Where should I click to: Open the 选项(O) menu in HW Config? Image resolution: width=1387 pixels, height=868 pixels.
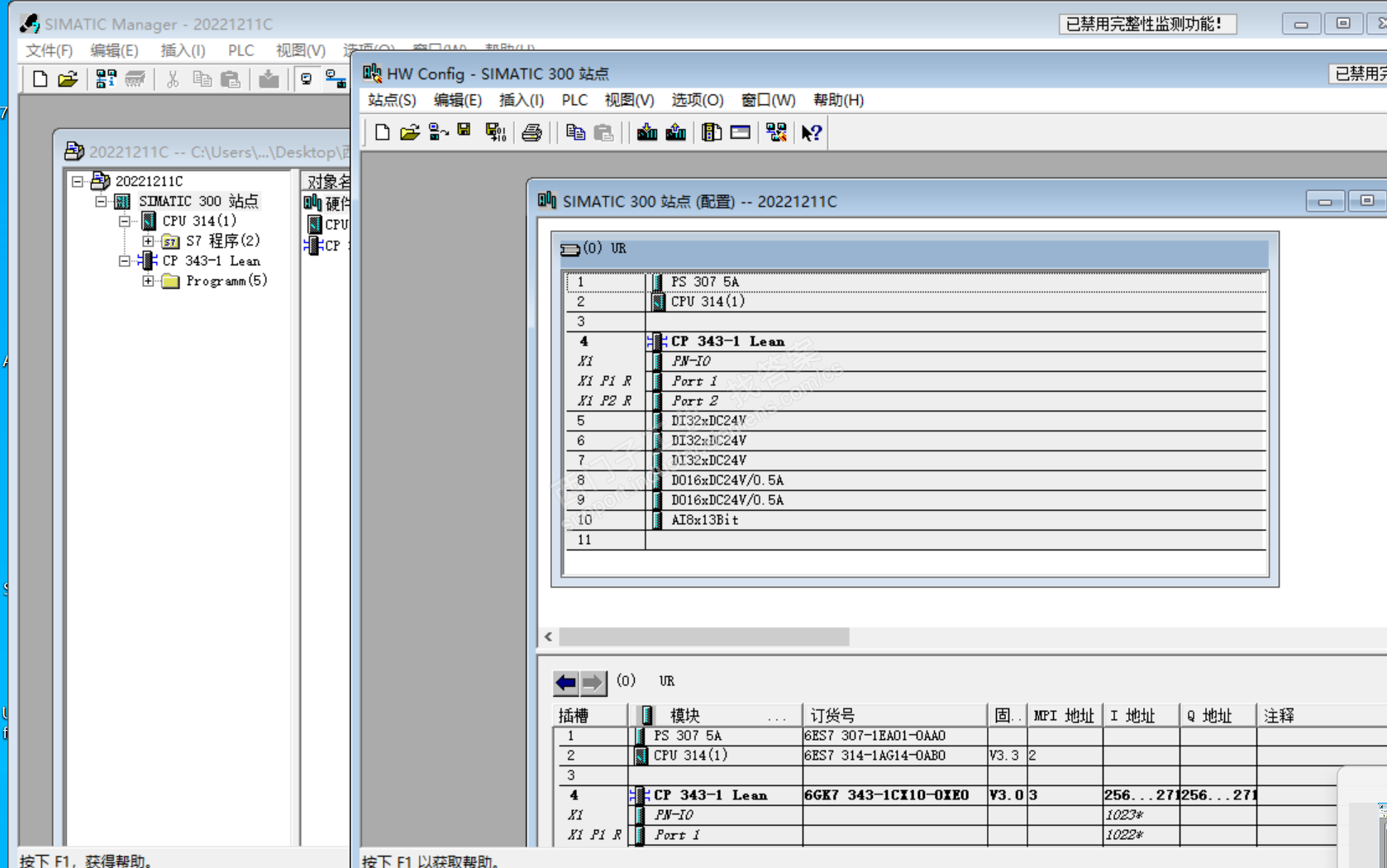(697, 100)
